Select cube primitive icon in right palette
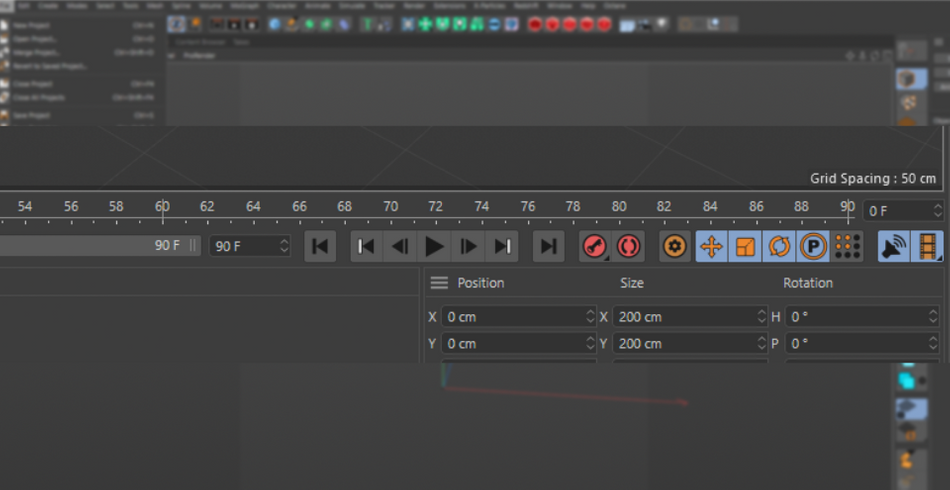The width and height of the screenshot is (950, 490). coord(911,79)
